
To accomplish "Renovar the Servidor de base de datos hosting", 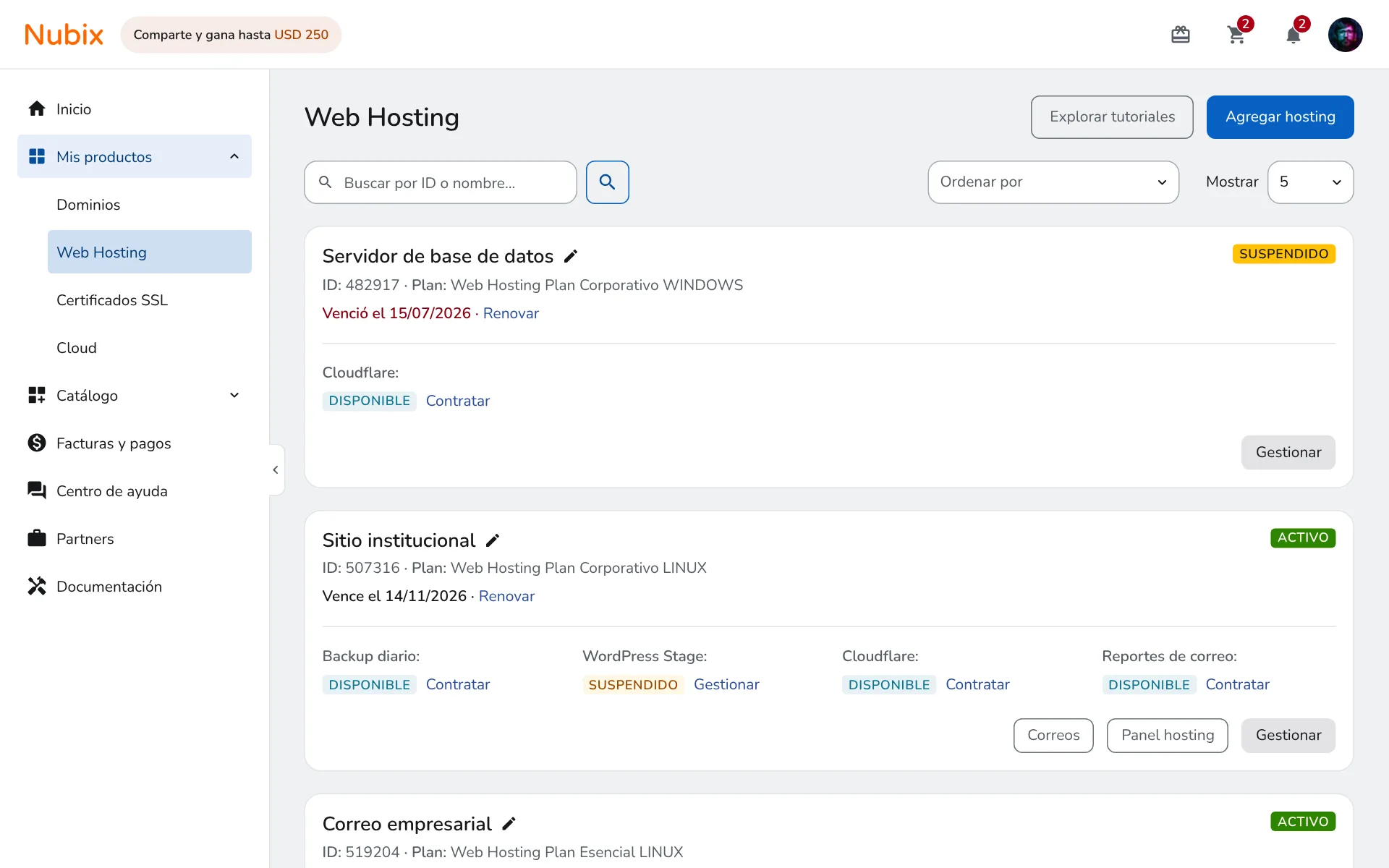I will tap(511, 313).
